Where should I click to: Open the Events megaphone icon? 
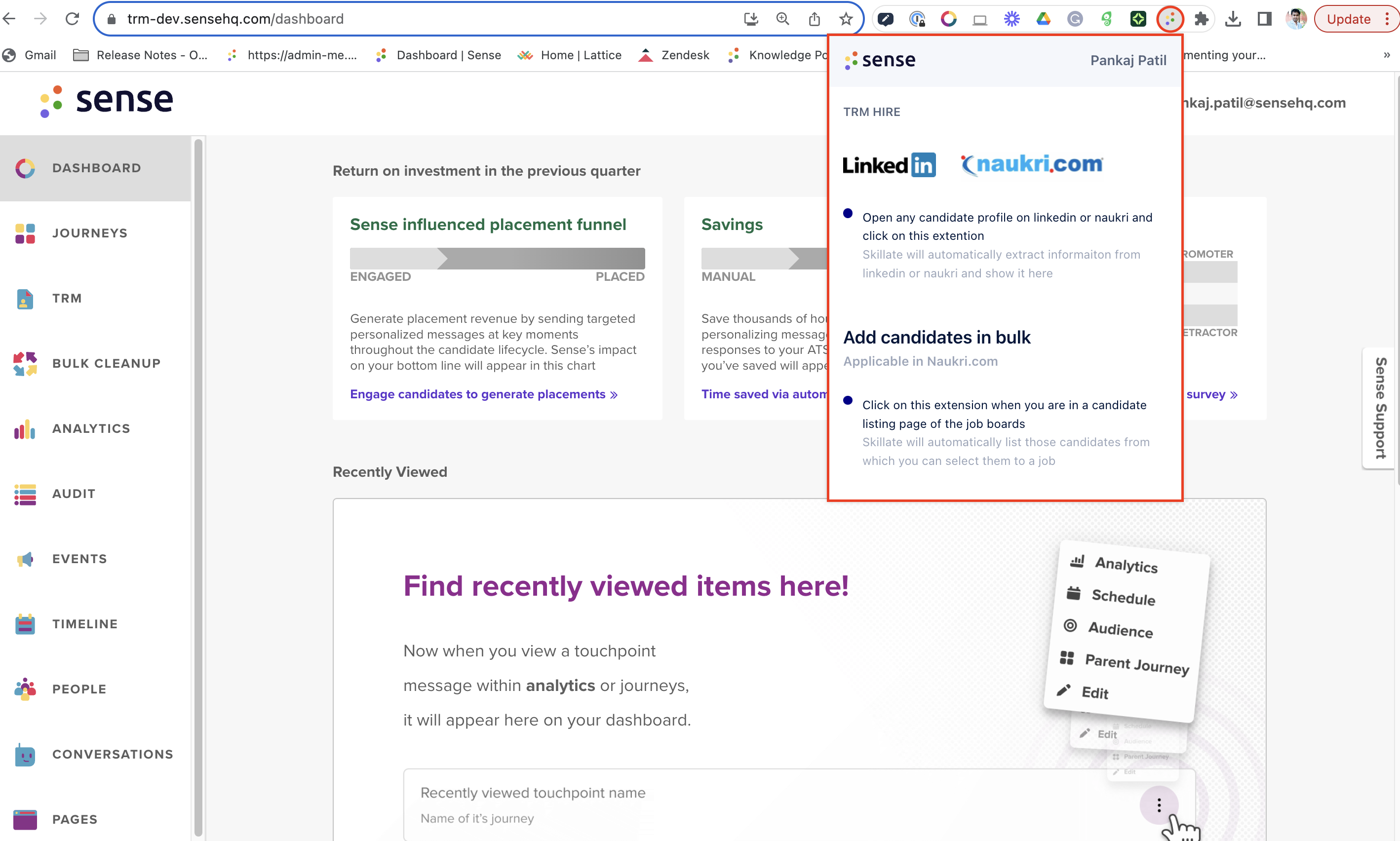coord(25,559)
